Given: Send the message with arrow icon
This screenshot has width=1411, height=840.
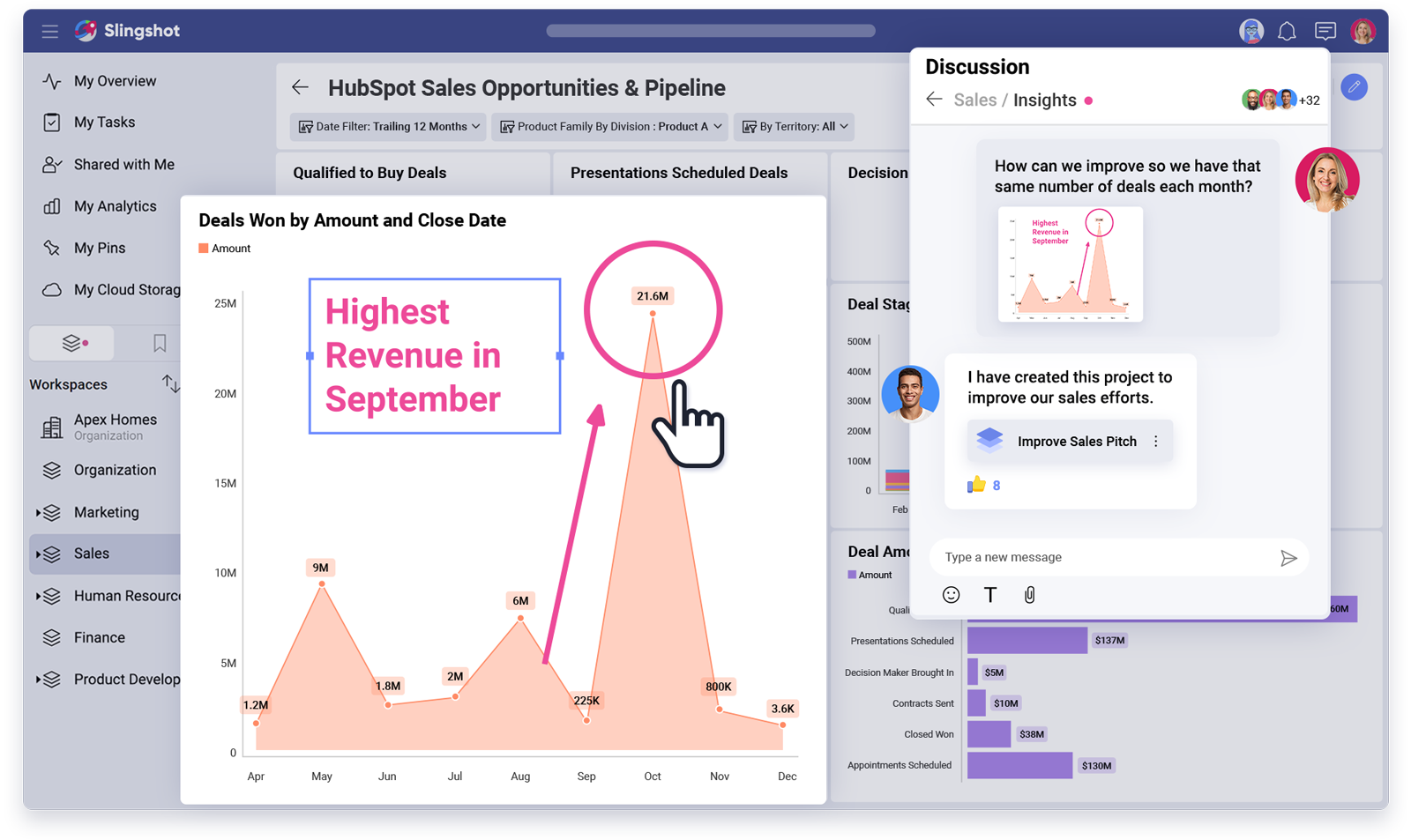Looking at the screenshot, I should (x=1288, y=557).
